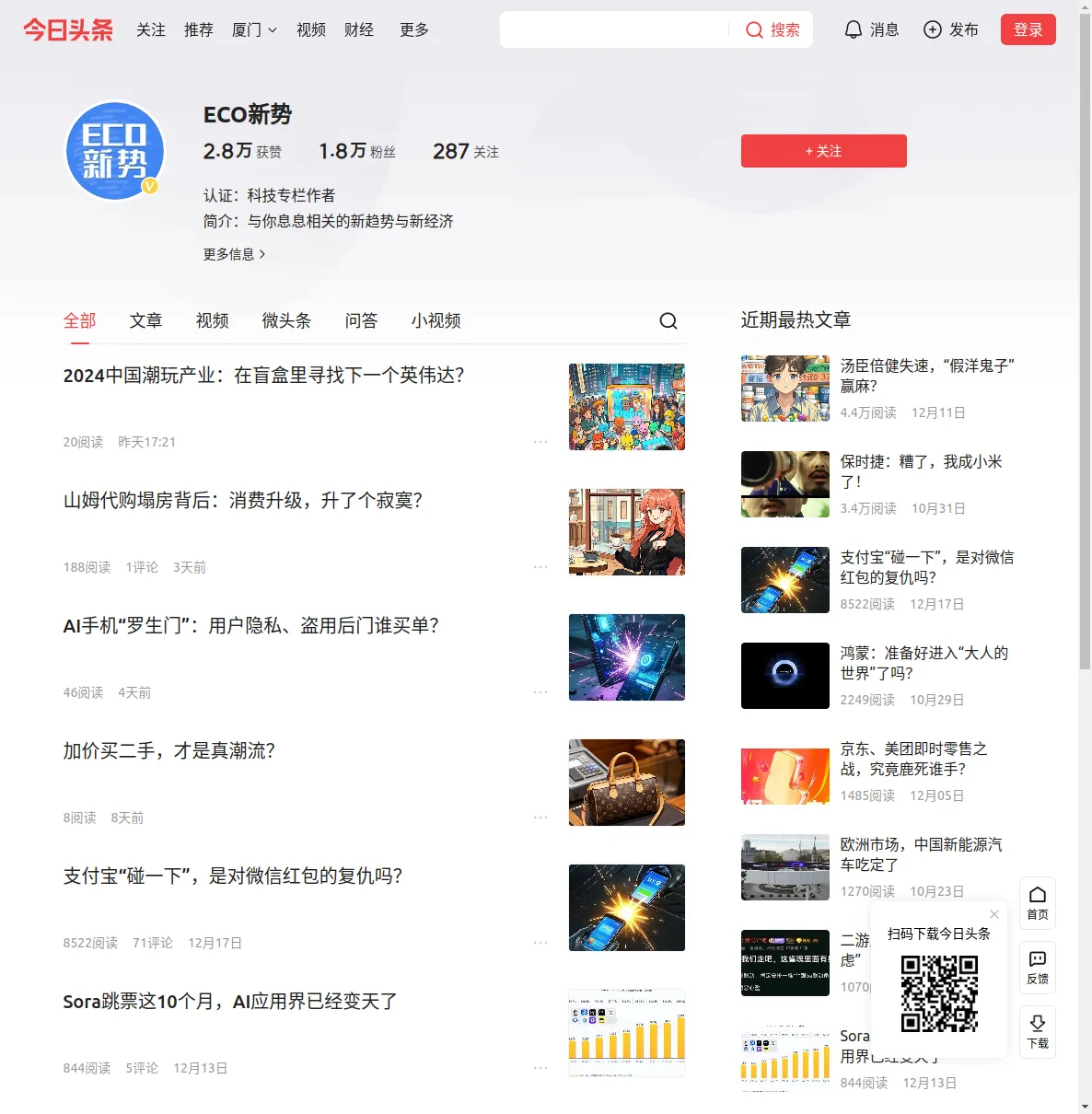Open hot article 汤臣倍健失速，"假洋鬼子"赢麻?
The height and width of the screenshot is (1114, 1092).
(927, 376)
